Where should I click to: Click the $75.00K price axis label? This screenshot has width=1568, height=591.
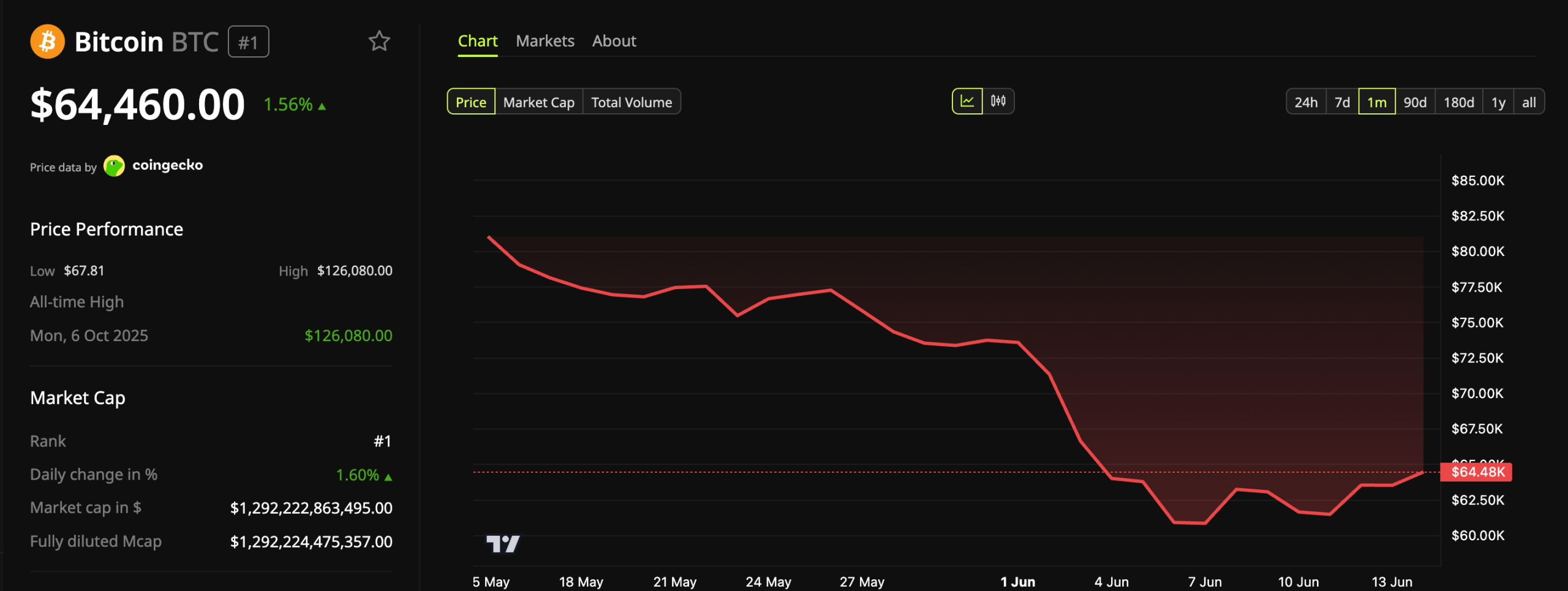pyautogui.click(x=1477, y=323)
